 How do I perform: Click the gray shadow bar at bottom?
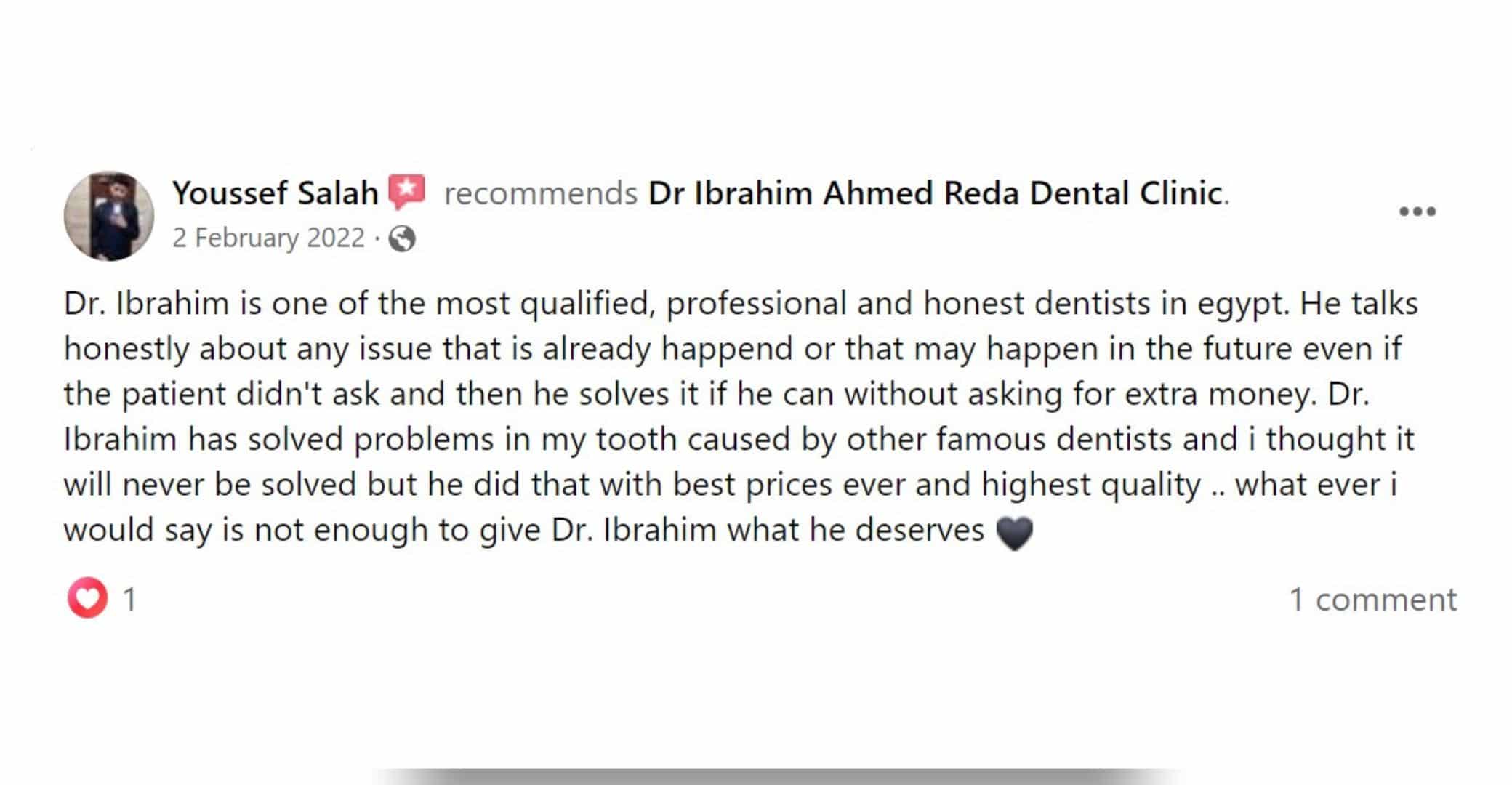click(x=778, y=776)
